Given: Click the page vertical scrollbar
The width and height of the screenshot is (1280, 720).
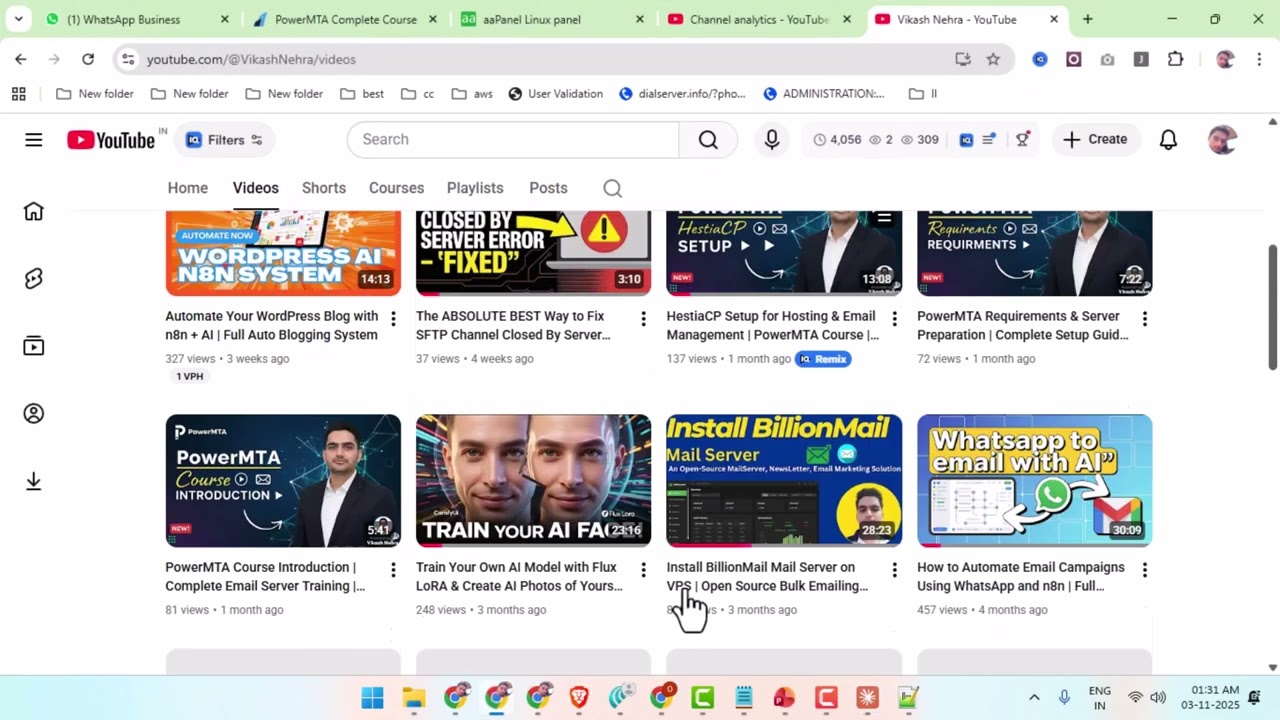Looking at the screenshot, I should tap(1273, 308).
